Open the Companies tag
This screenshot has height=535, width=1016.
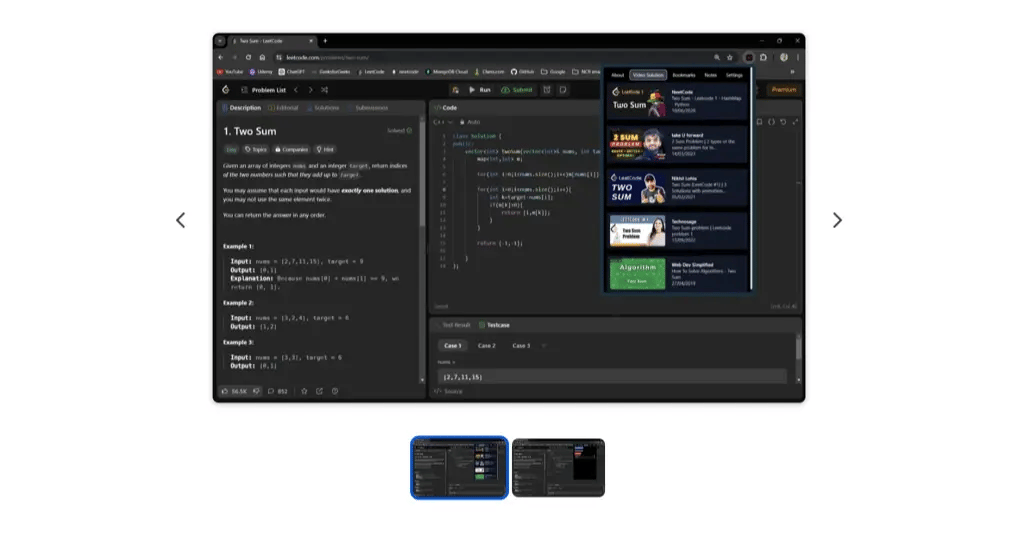coord(292,150)
